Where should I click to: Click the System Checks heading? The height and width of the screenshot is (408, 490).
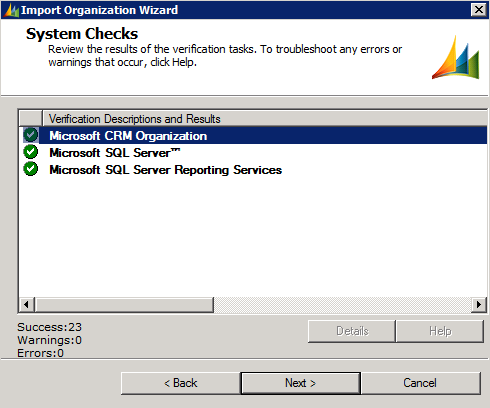pyautogui.click(x=82, y=34)
